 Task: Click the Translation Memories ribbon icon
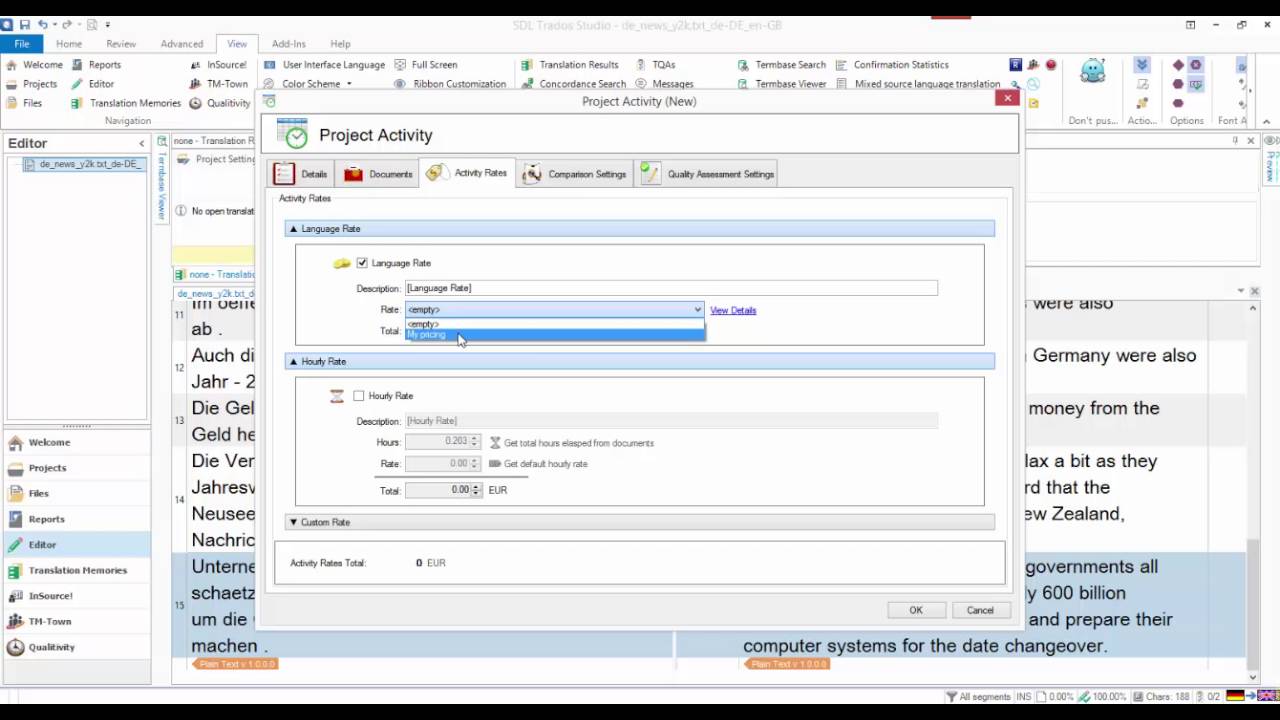point(77,103)
